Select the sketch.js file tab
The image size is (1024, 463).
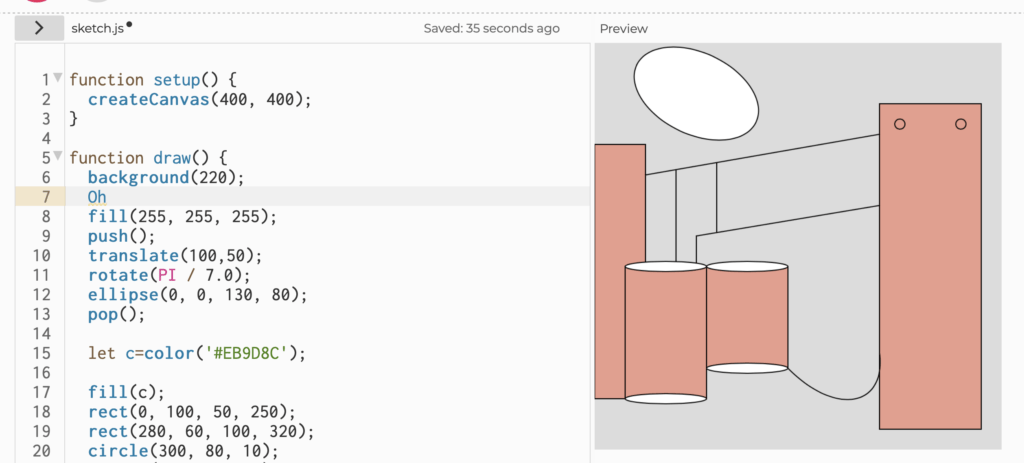(97, 28)
